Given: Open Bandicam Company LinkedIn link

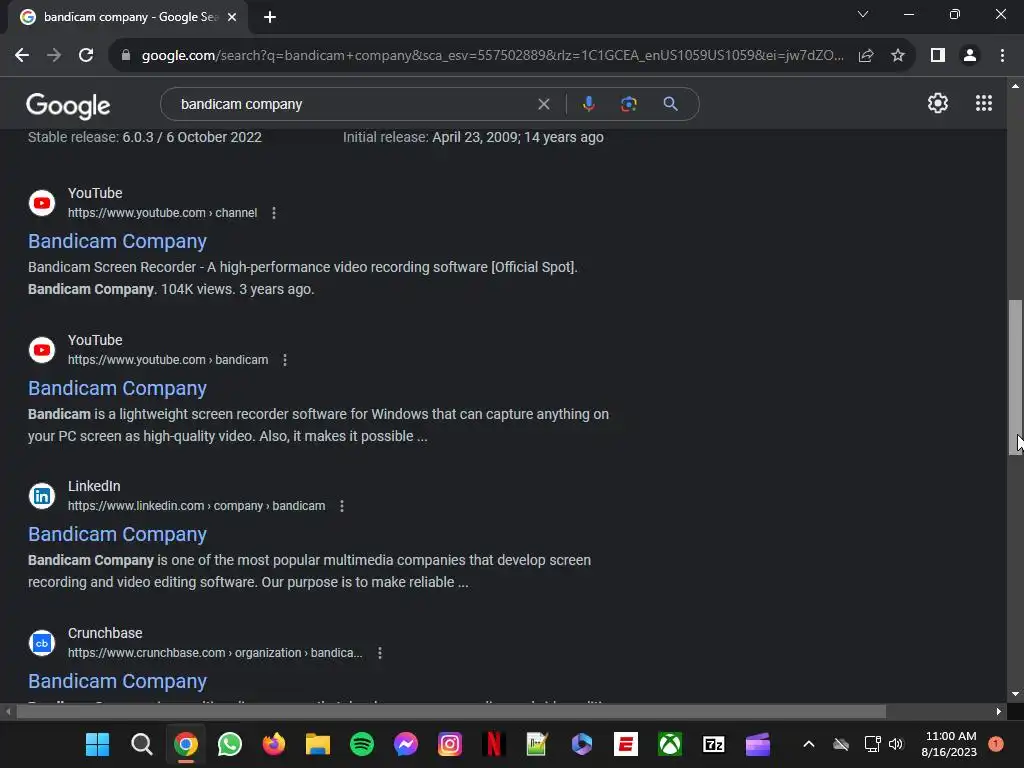Looking at the screenshot, I should pos(118,535).
